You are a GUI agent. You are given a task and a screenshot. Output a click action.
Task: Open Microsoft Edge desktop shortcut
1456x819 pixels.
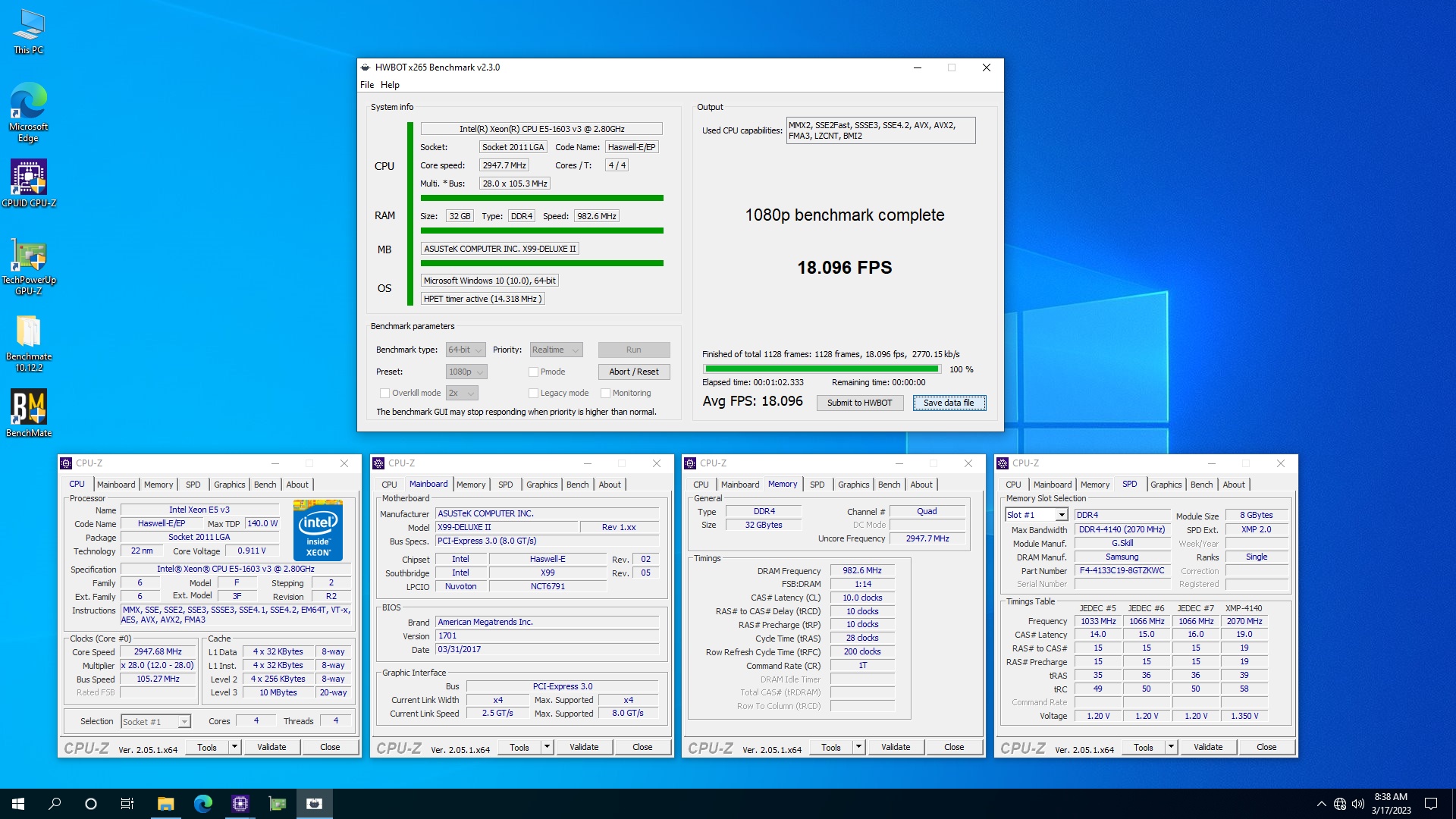click(29, 112)
